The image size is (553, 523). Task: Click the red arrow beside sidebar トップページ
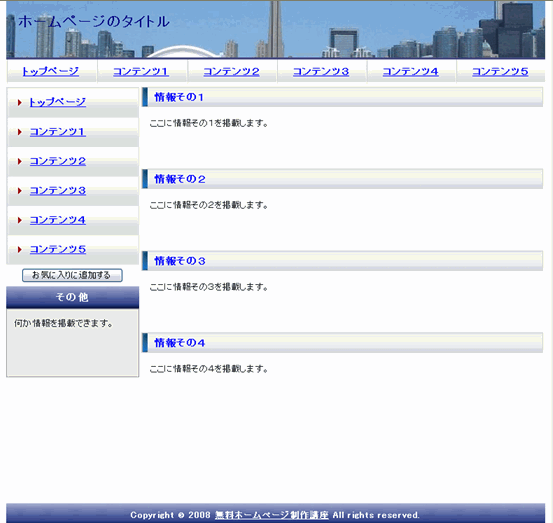(20, 103)
